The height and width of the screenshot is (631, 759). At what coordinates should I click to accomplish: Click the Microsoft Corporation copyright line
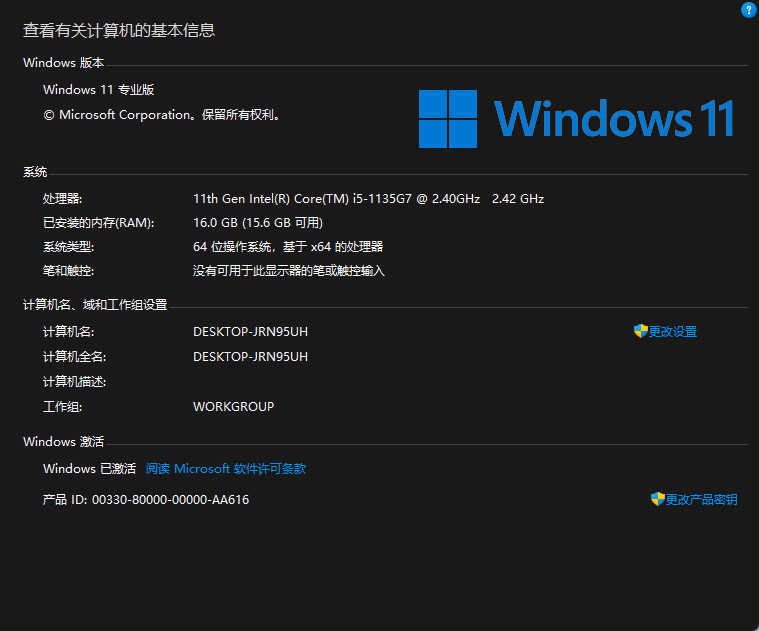(x=161, y=115)
